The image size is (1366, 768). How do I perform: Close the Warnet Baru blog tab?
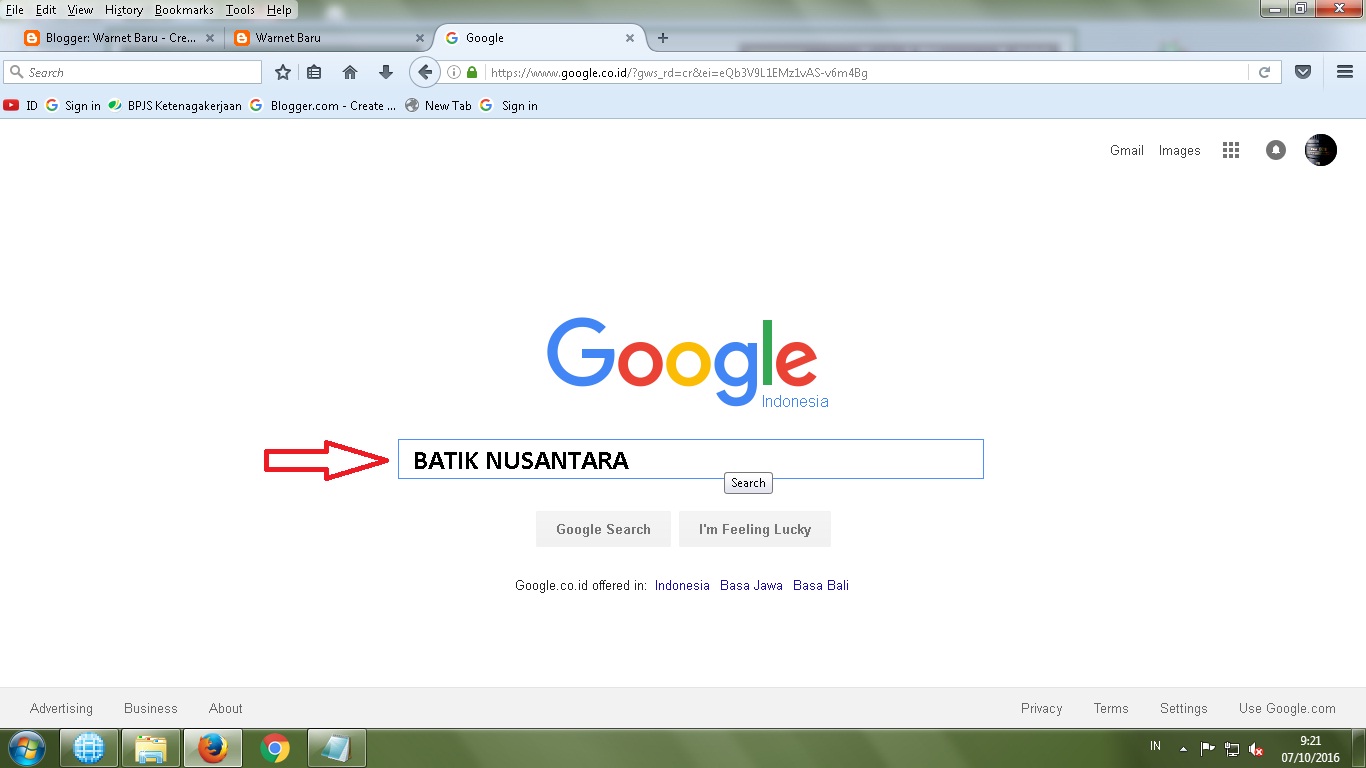[x=418, y=38]
